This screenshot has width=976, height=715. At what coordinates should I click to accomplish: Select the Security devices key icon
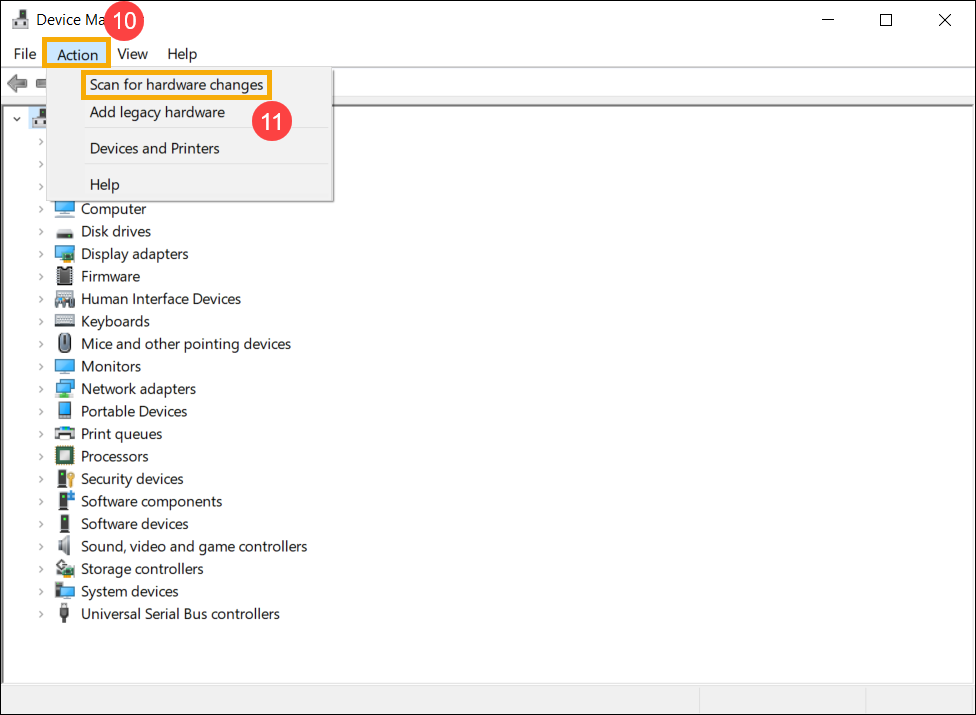pos(65,479)
